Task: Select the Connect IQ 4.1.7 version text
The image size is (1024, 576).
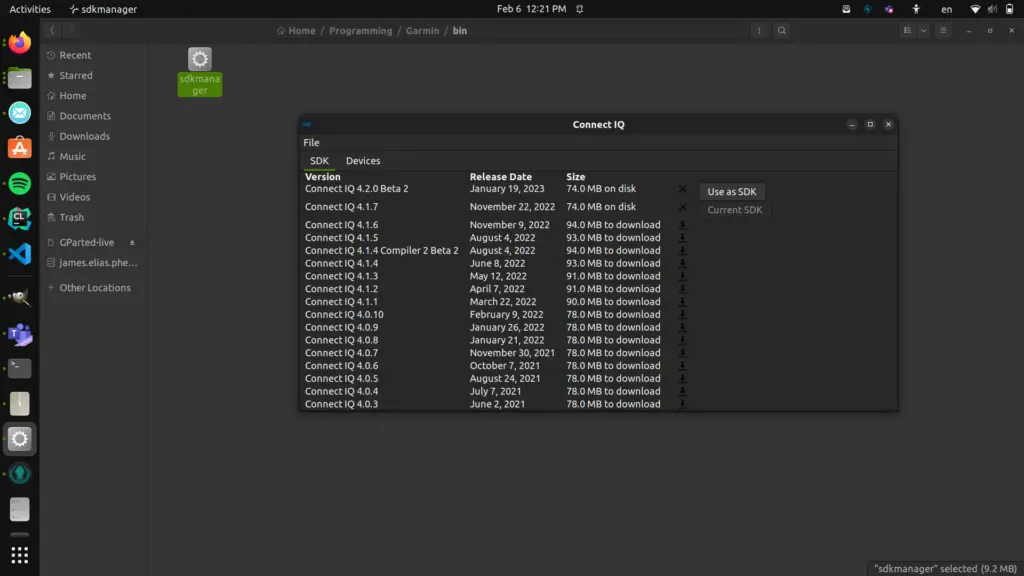Action: 341,207
